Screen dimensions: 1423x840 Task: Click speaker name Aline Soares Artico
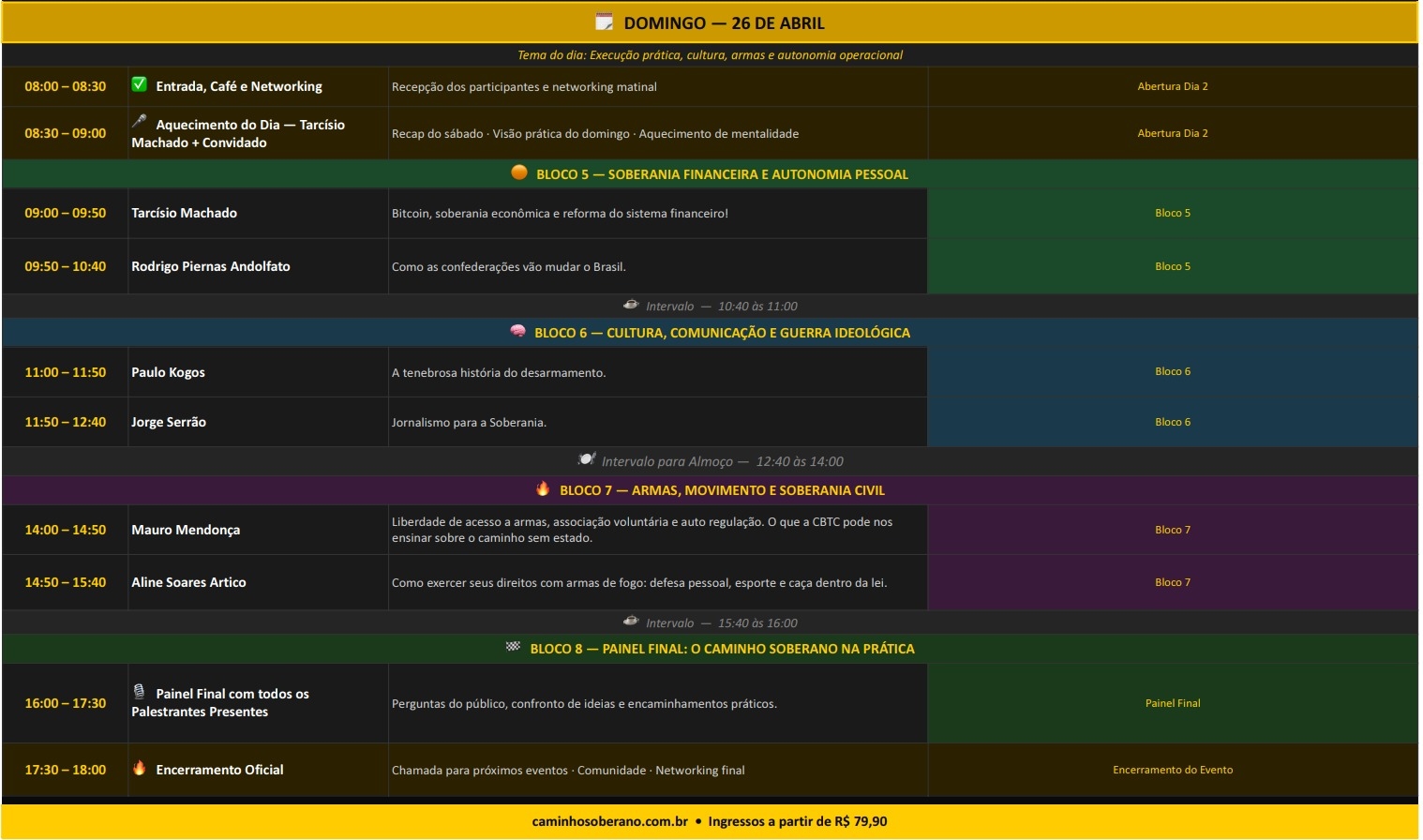pos(188,582)
